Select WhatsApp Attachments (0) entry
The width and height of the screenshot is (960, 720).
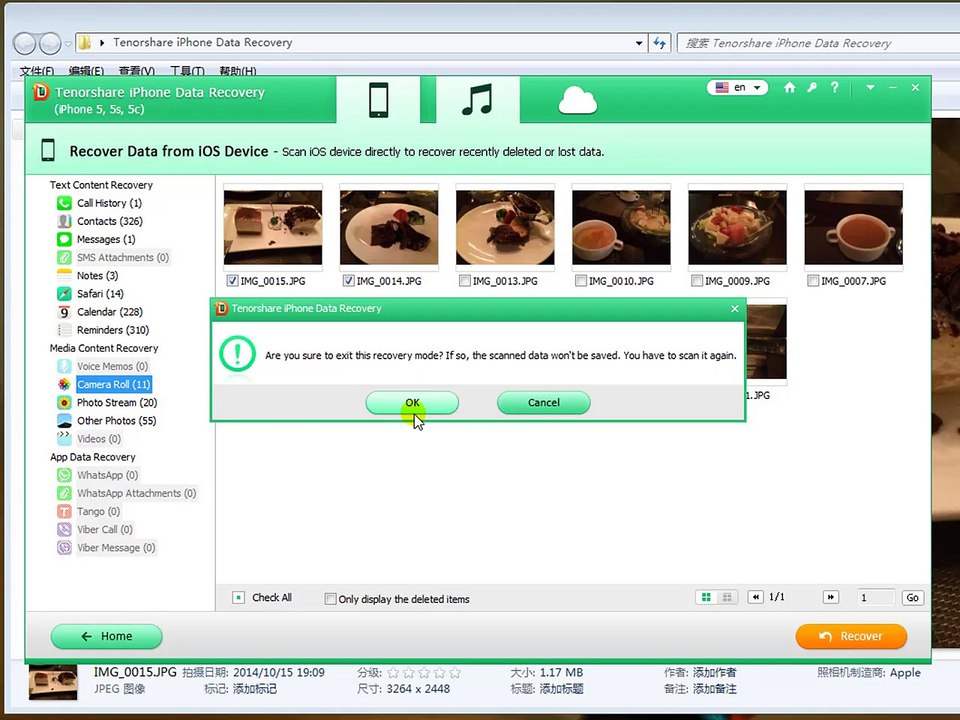pyautogui.click(x=136, y=493)
